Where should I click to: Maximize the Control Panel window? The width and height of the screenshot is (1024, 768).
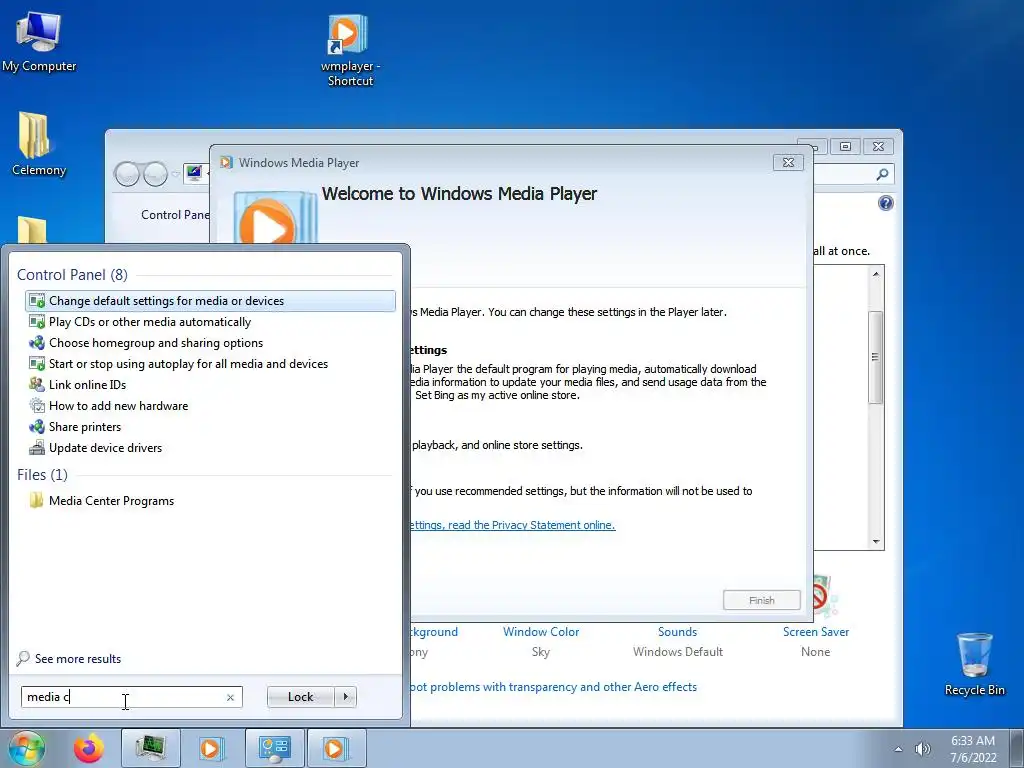845,146
